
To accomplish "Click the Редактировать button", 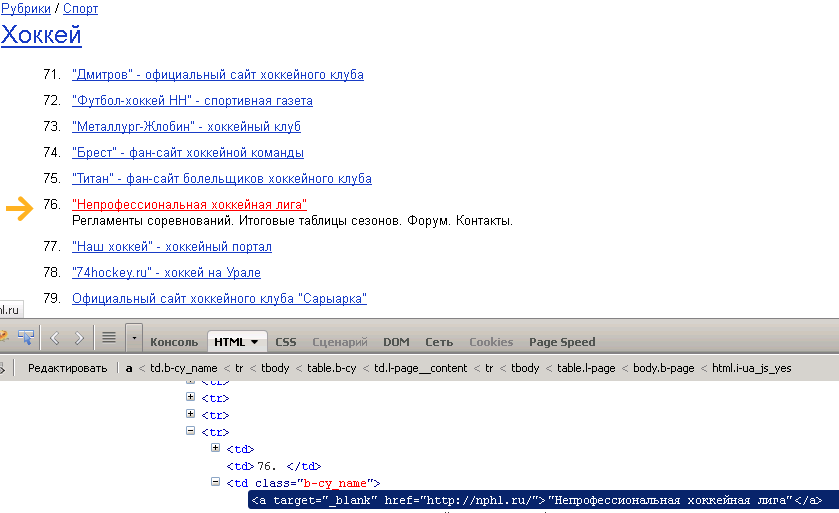I will (67, 368).
